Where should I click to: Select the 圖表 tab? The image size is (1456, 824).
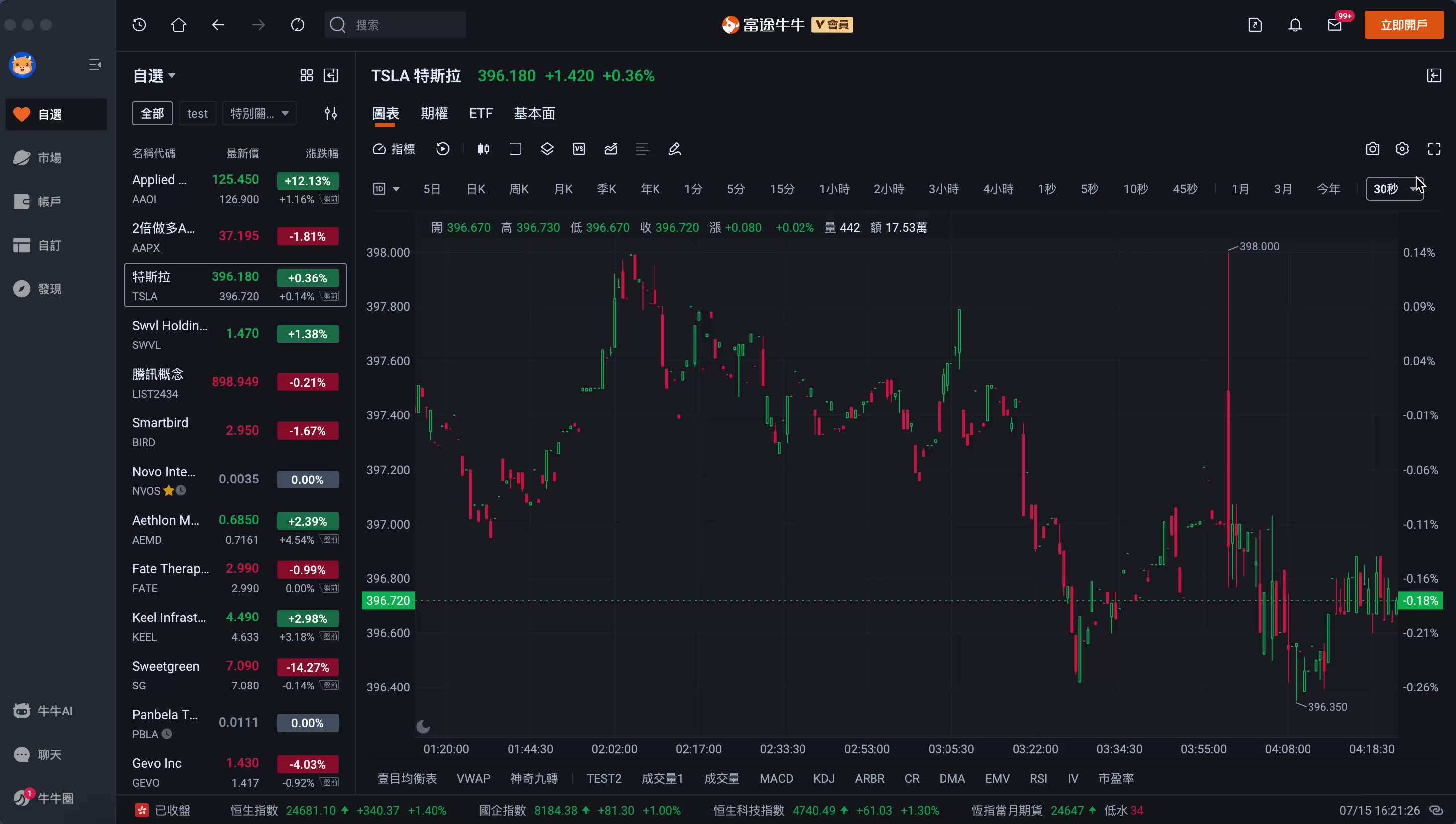pyautogui.click(x=385, y=113)
